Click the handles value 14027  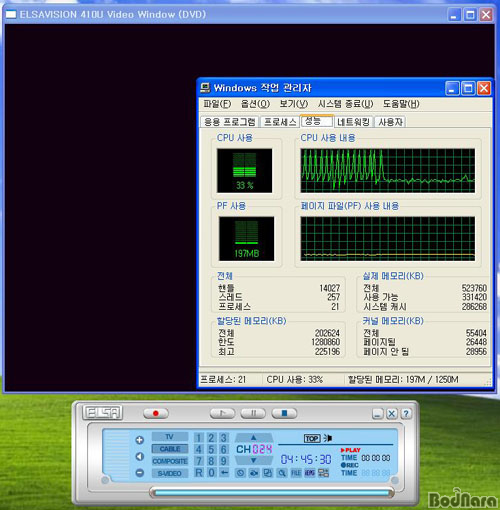(330, 288)
